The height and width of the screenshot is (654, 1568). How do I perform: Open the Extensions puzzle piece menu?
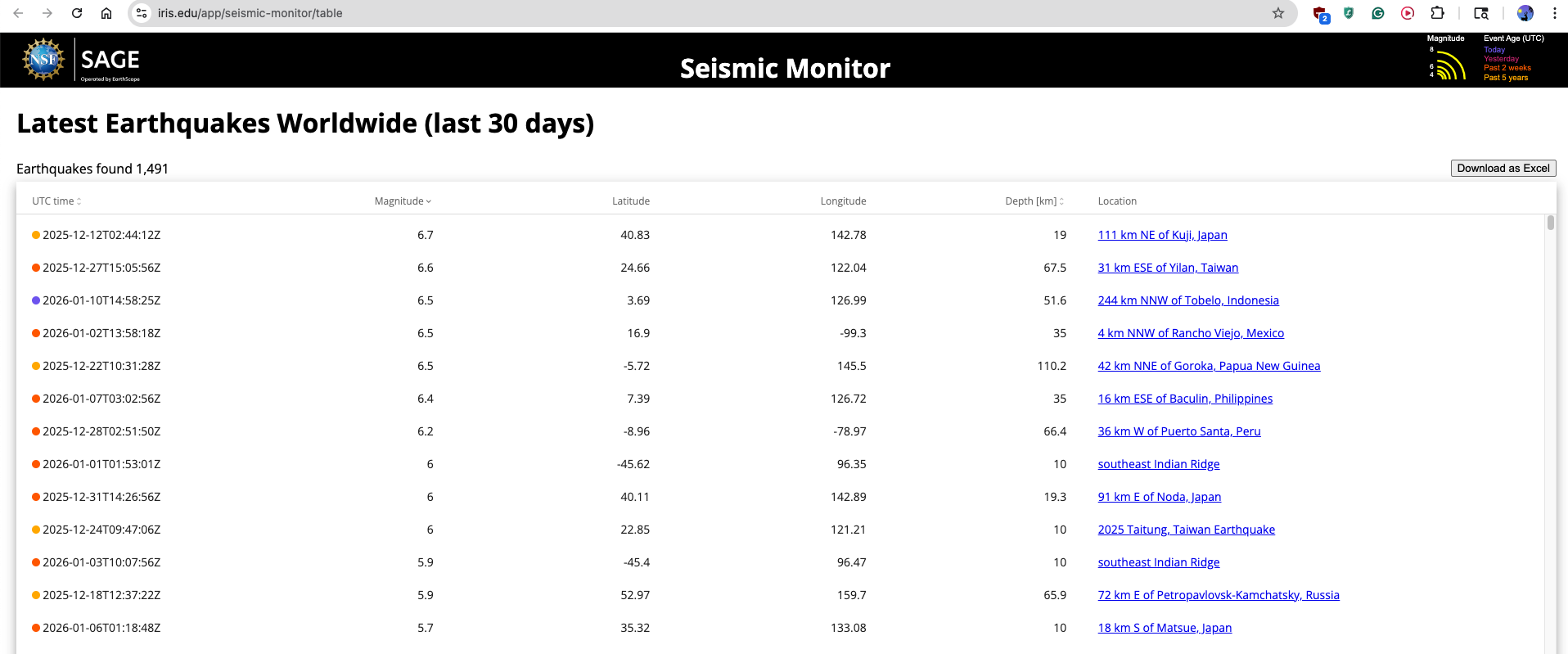click(x=1437, y=13)
